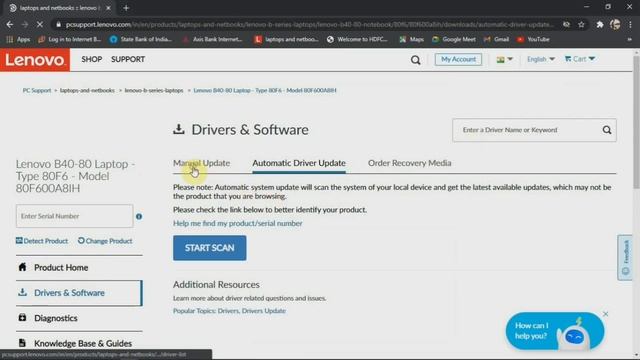Open the English language dropdown
This screenshot has height=360, width=640.
(541, 59)
